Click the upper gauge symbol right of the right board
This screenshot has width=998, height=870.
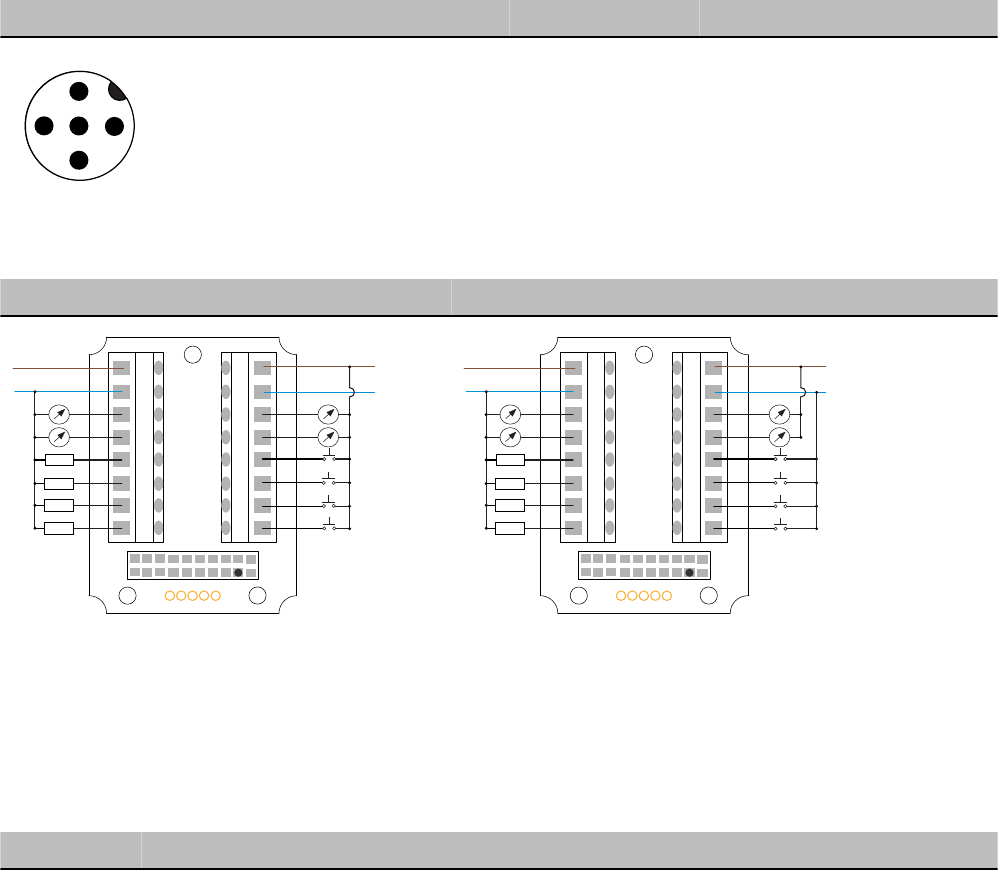click(780, 414)
